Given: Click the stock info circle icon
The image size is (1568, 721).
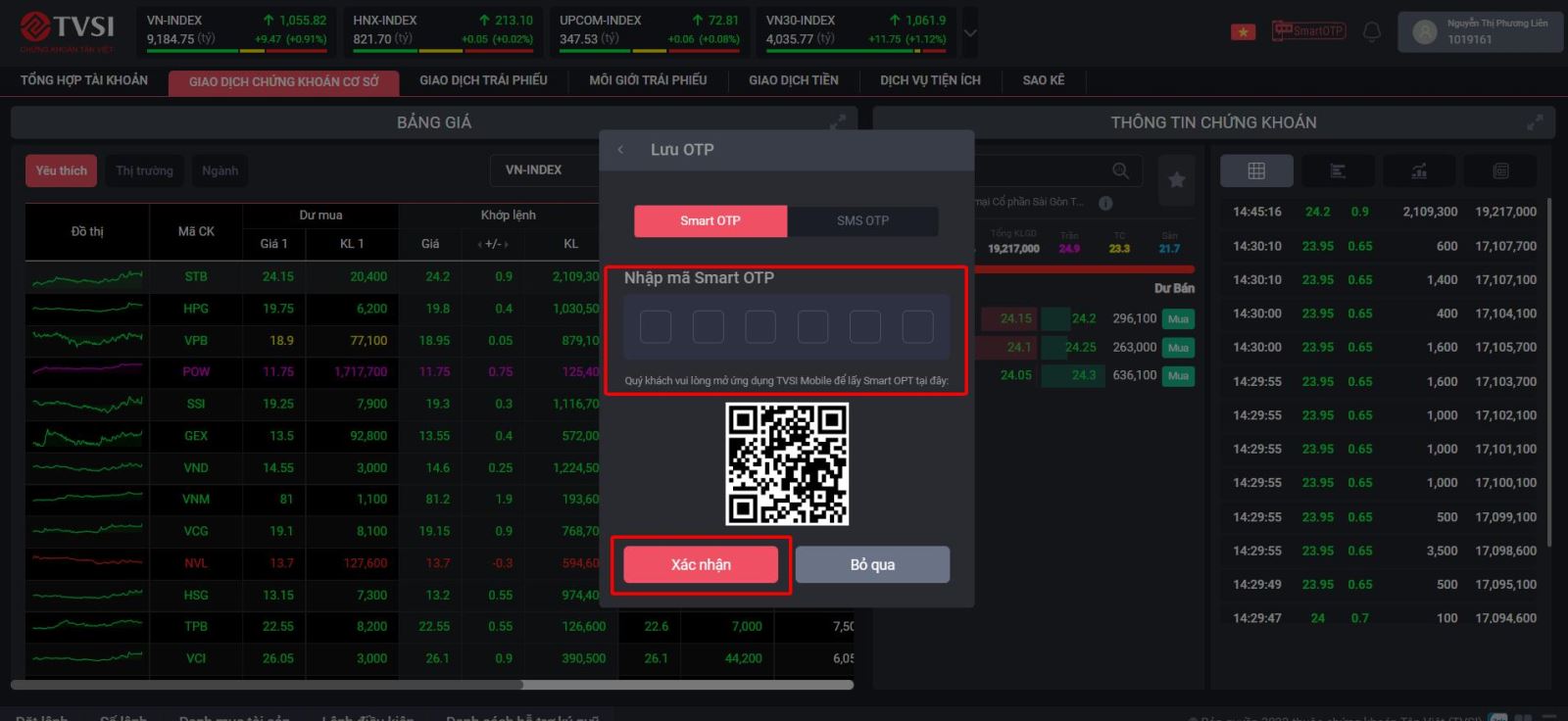Looking at the screenshot, I should point(1105,203).
